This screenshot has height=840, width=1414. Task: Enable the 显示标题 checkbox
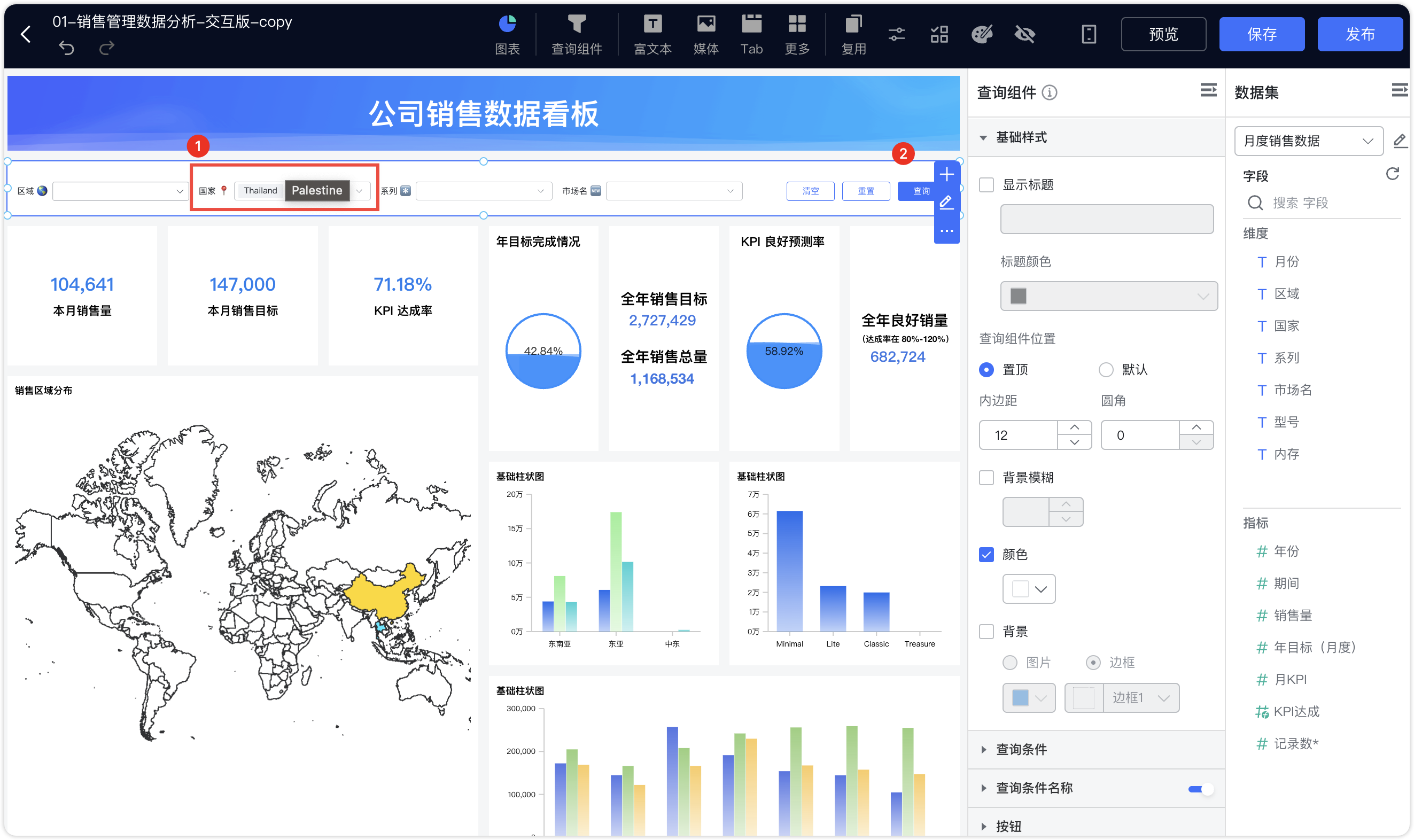[x=986, y=185]
